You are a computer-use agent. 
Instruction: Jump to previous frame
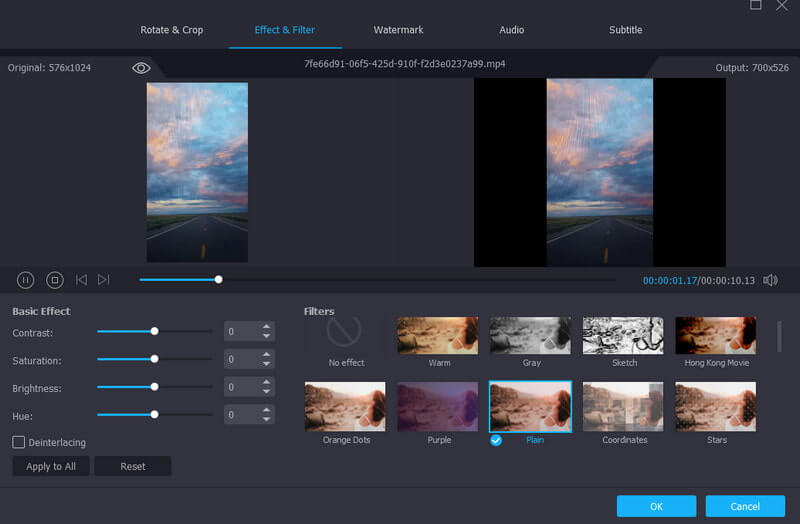(82, 280)
